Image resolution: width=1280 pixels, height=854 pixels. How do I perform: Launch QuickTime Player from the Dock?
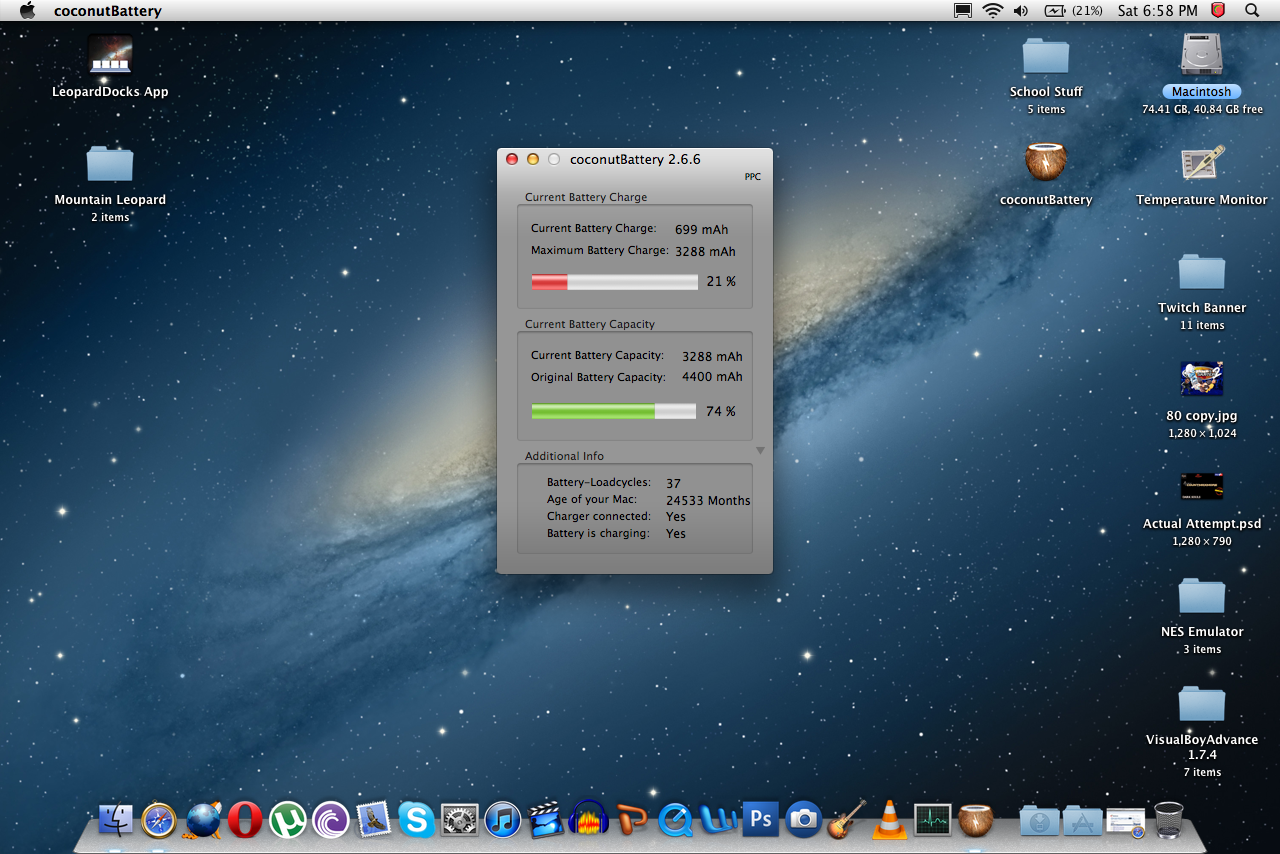click(x=675, y=819)
